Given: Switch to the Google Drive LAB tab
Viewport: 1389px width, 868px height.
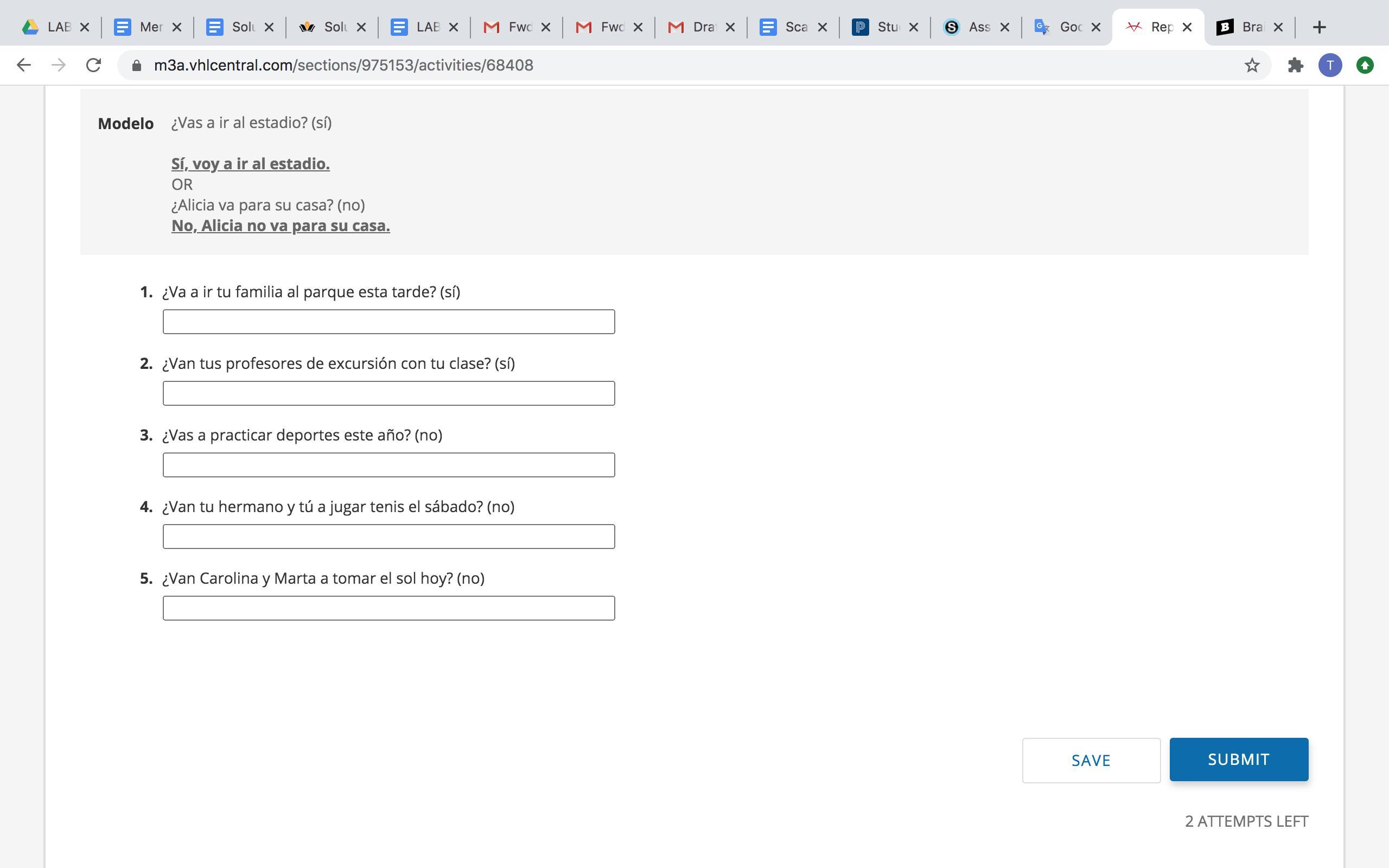Looking at the screenshot, I should coord(49,27).
